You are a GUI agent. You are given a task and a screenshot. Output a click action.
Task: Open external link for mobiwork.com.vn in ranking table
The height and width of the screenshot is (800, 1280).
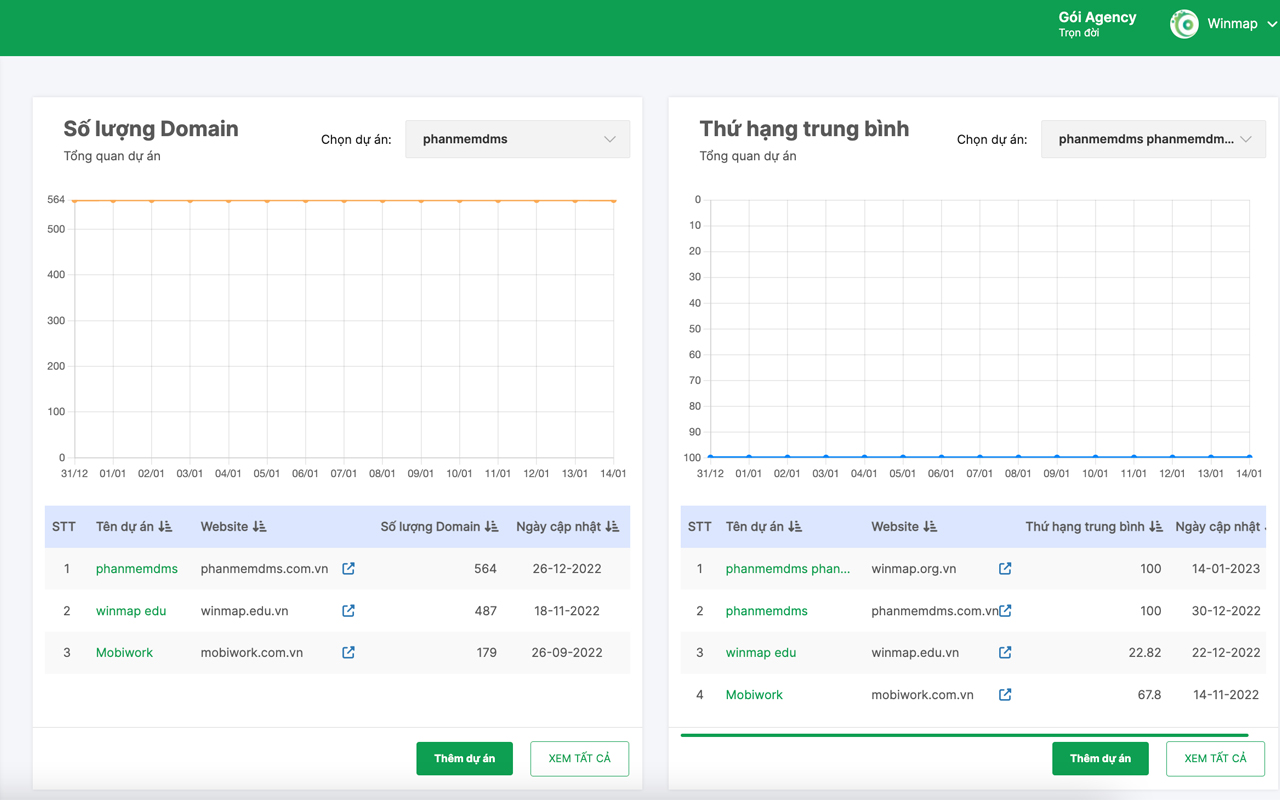[x=1005, y=694]
